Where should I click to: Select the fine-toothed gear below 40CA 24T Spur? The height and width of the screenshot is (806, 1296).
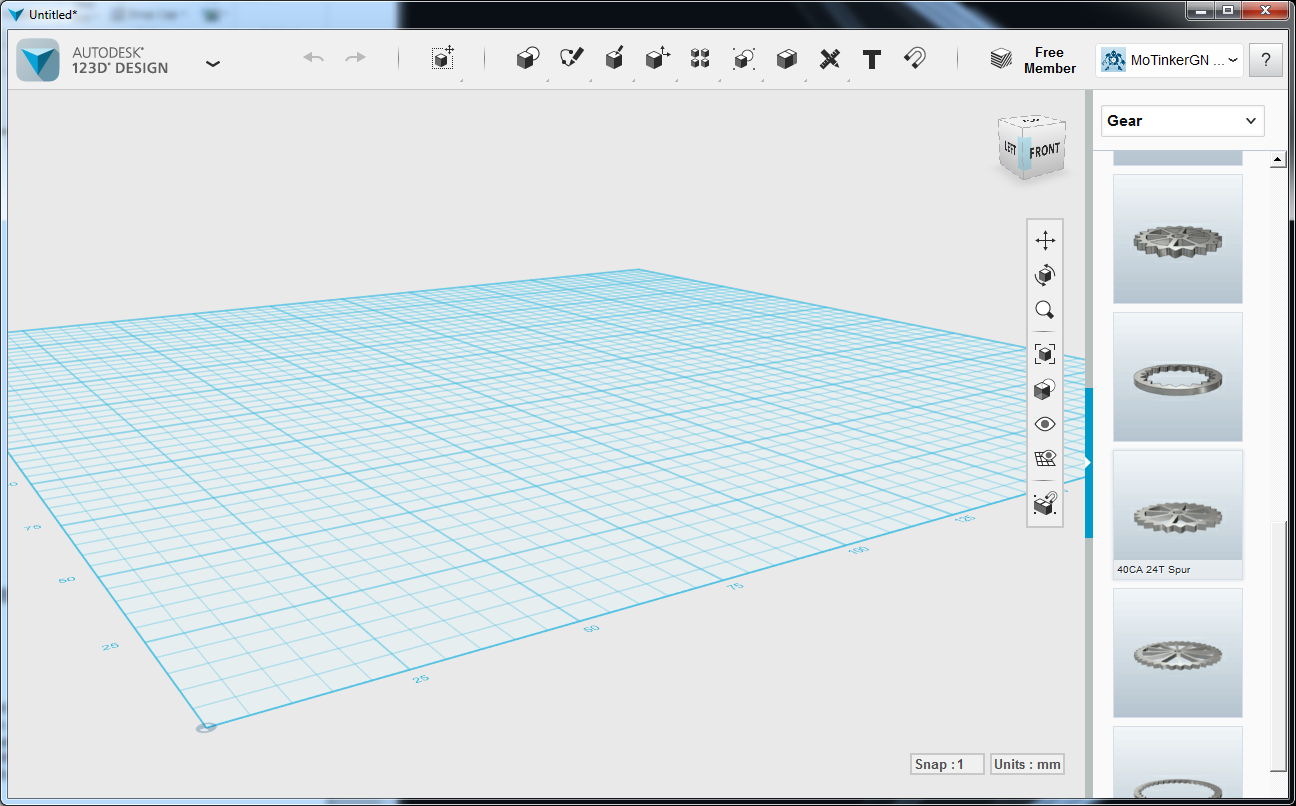point(1178,653)
